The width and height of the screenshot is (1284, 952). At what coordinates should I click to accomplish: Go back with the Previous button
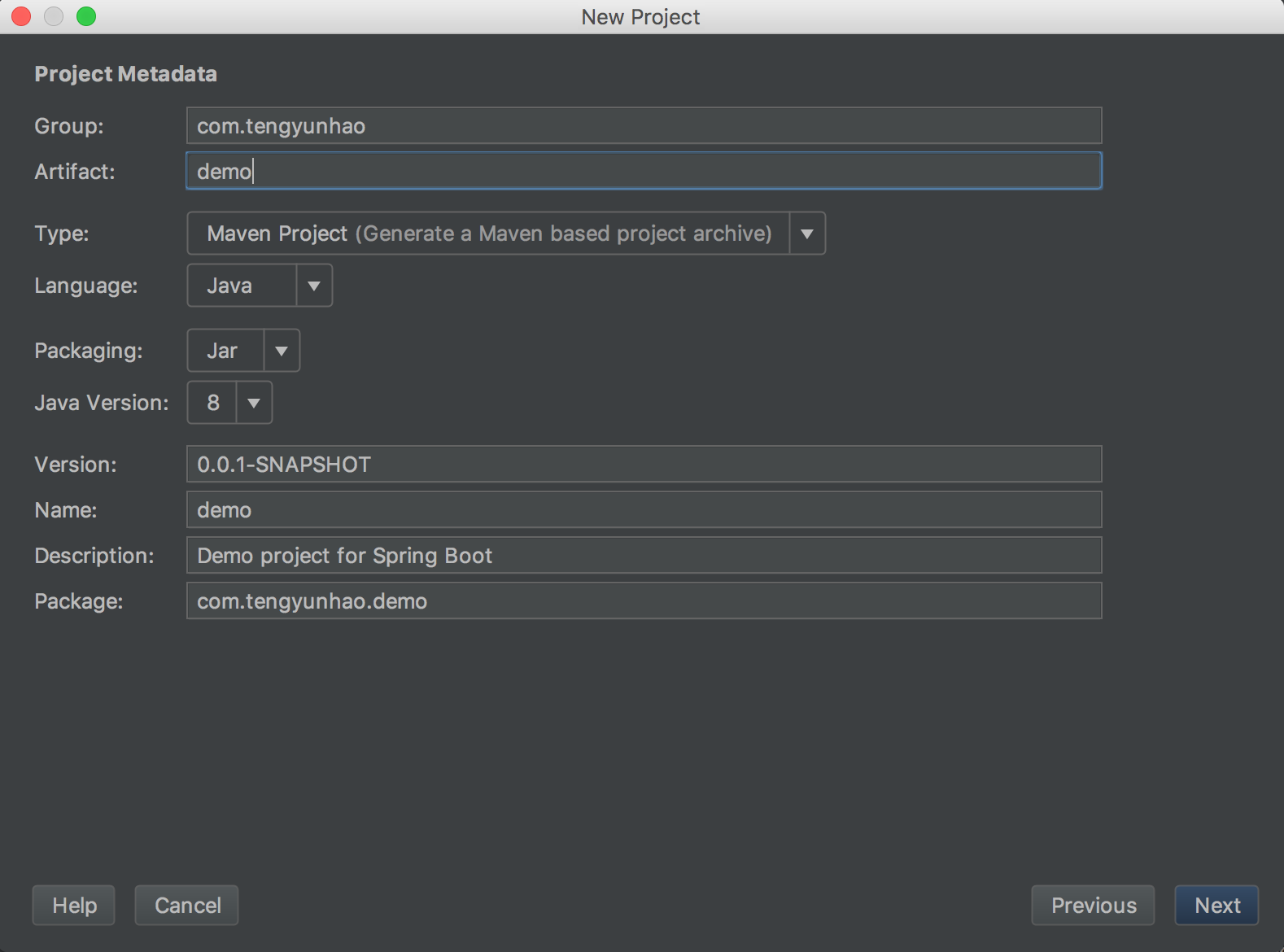(x=1093, y=906)
